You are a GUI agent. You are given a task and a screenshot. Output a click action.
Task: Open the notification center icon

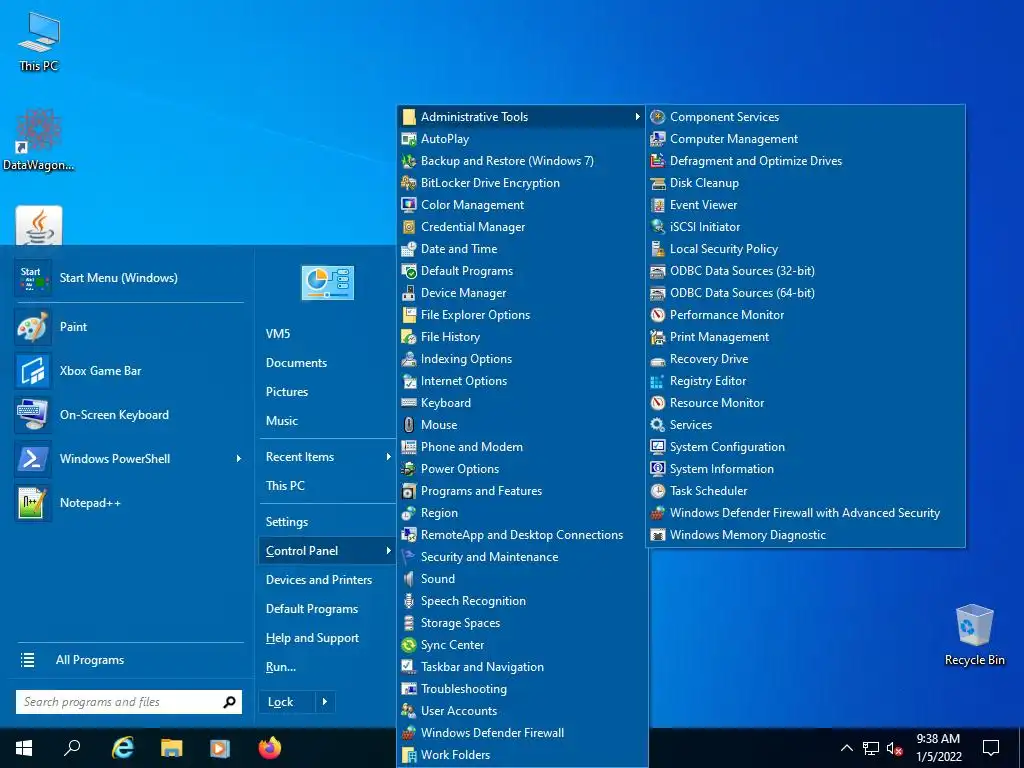click(991, 748)
